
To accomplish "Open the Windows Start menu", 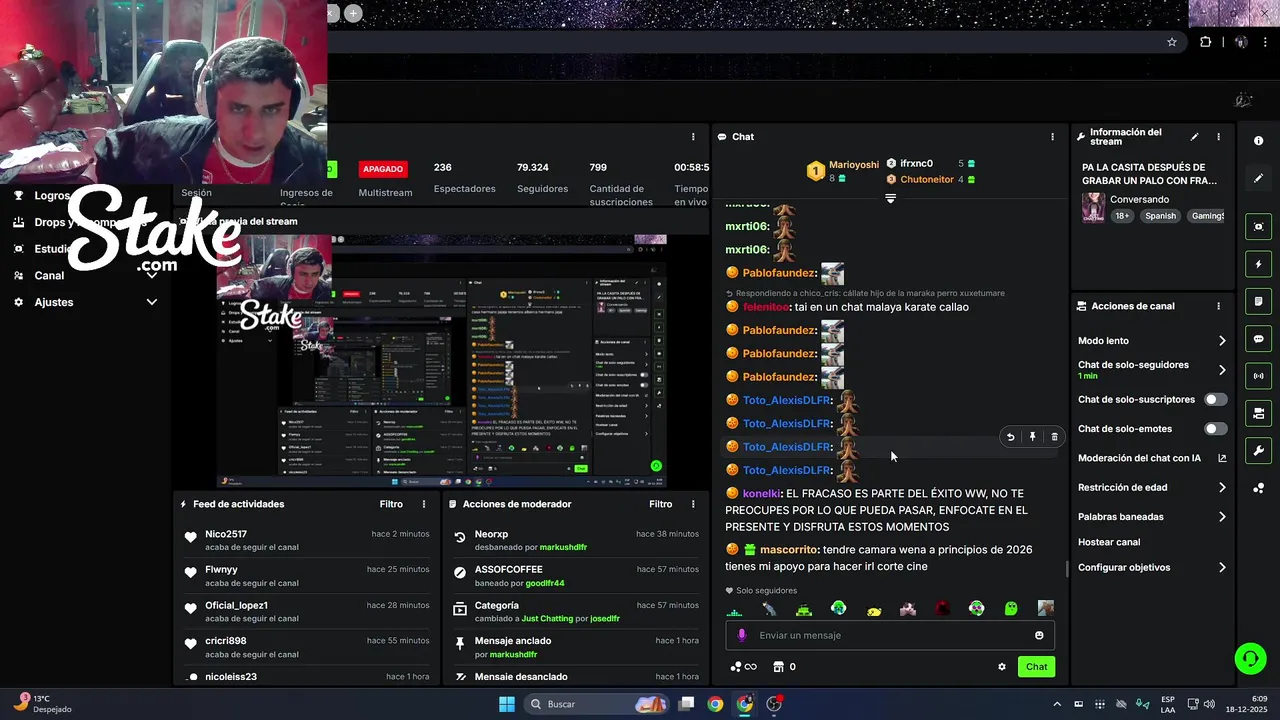I will (x=507, y=704).
